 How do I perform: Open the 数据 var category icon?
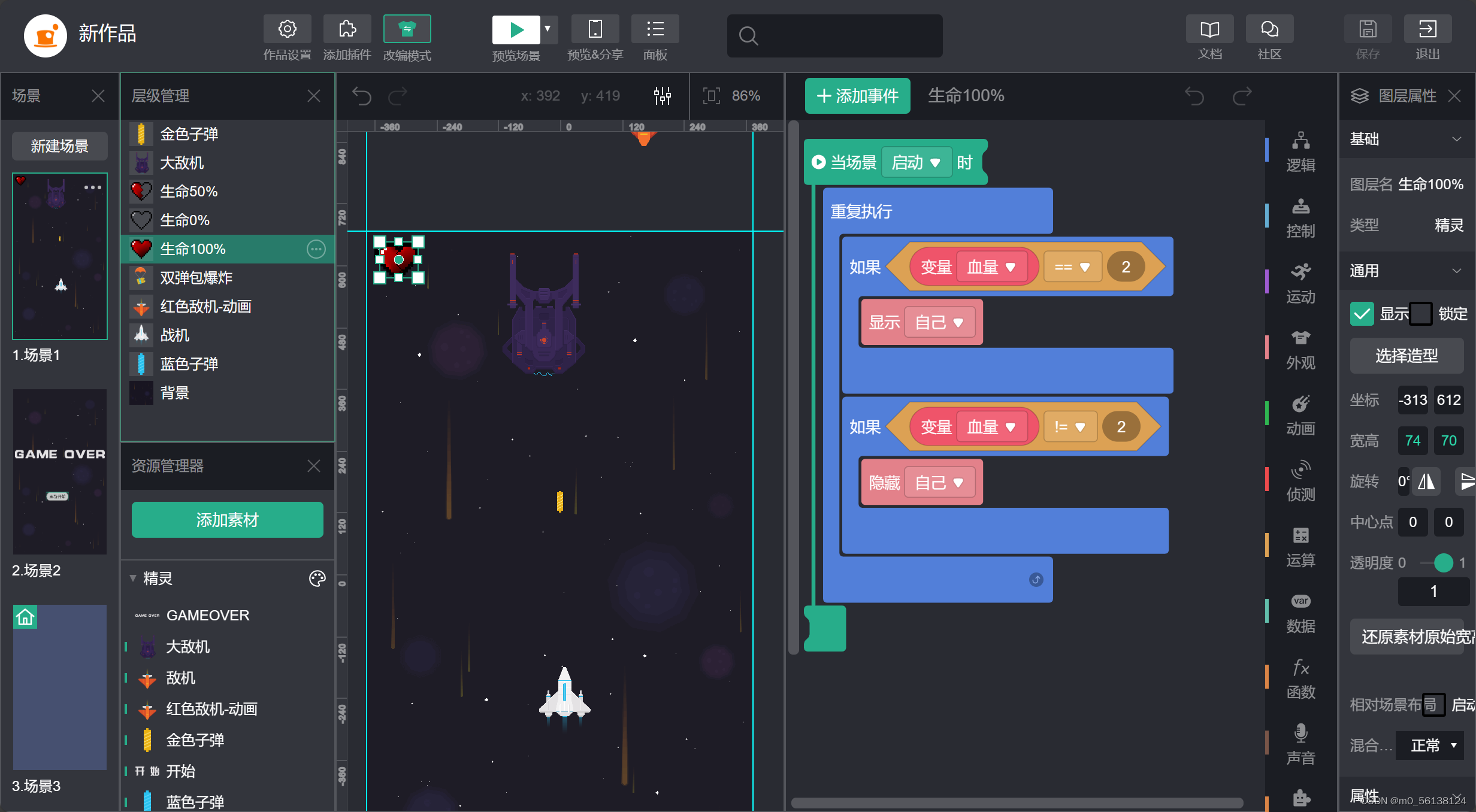click(1300, 601)
